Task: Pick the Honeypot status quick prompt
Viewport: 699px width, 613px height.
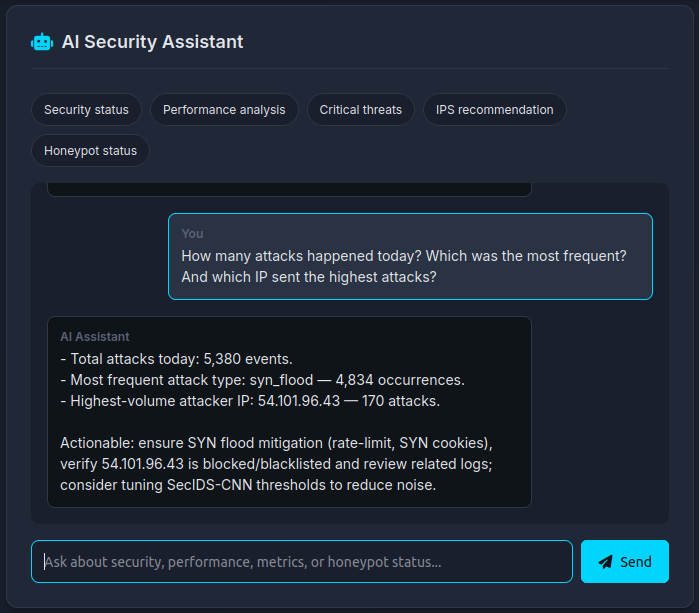Action: (x=90, y=151)
